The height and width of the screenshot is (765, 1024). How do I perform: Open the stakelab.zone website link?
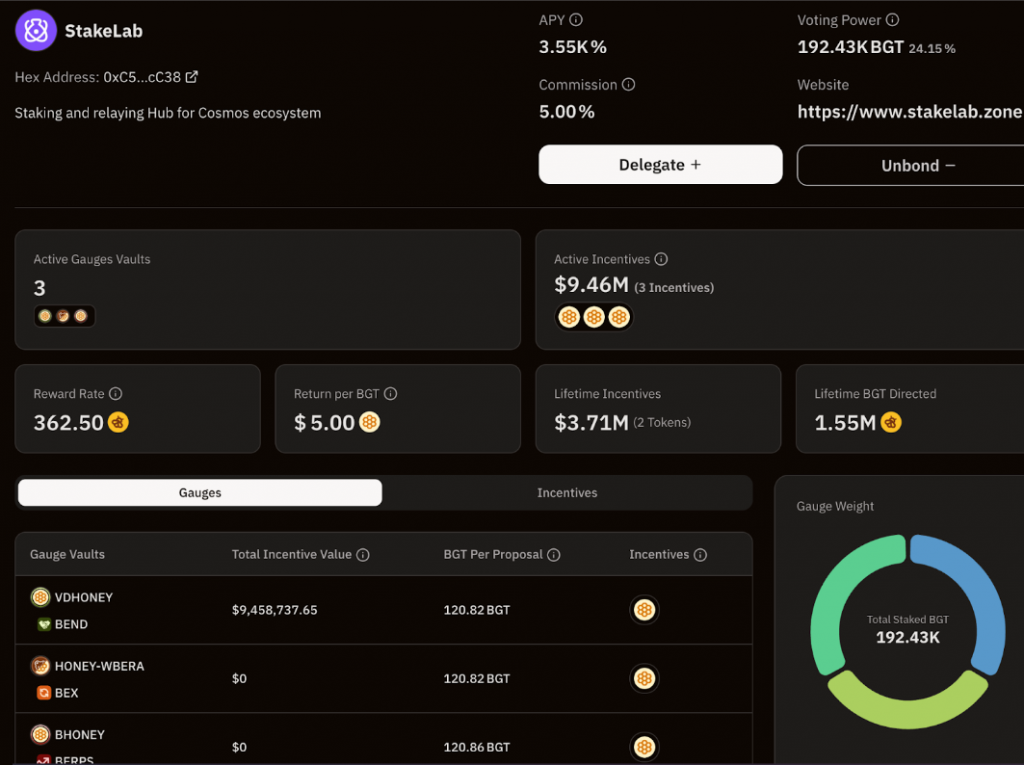pos(909,112)
